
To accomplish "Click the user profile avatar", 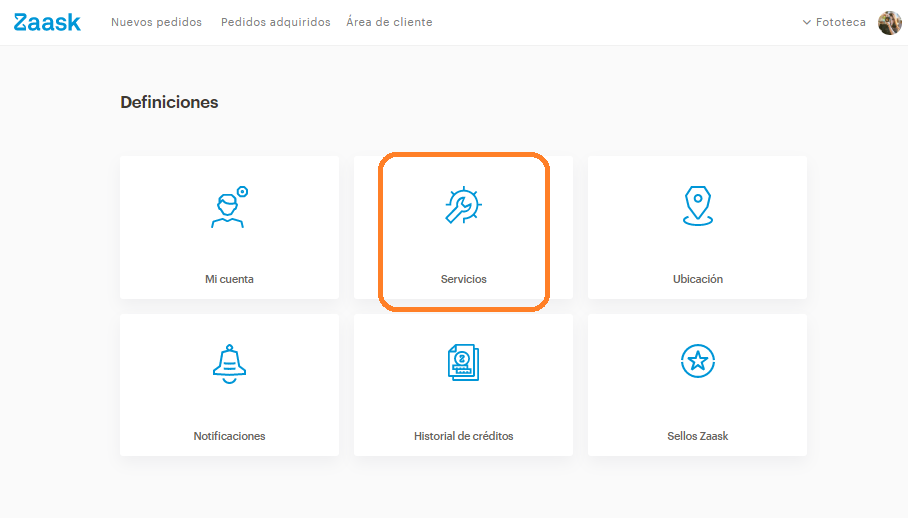I will [889, 23].
